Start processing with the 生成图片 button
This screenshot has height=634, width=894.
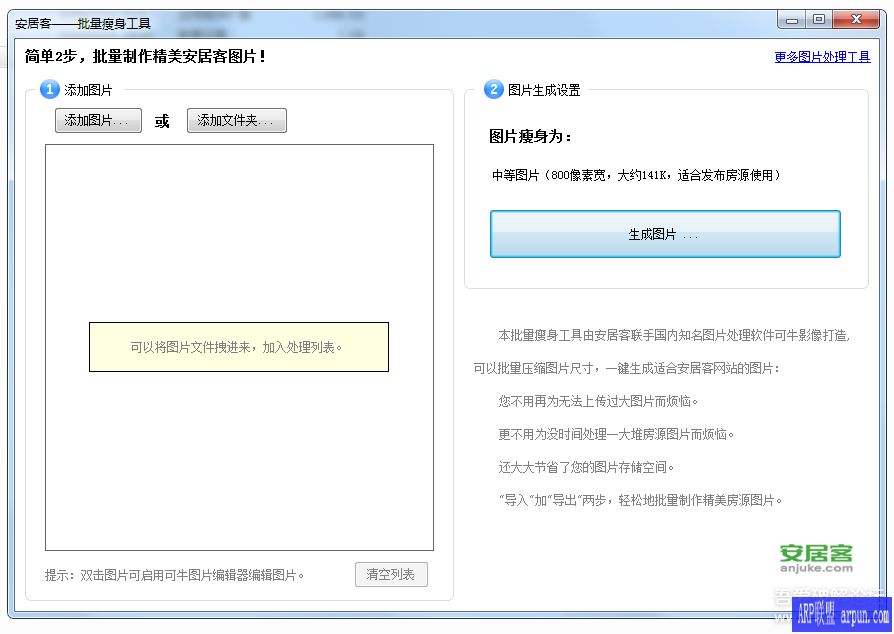click(x=664, y=234)
